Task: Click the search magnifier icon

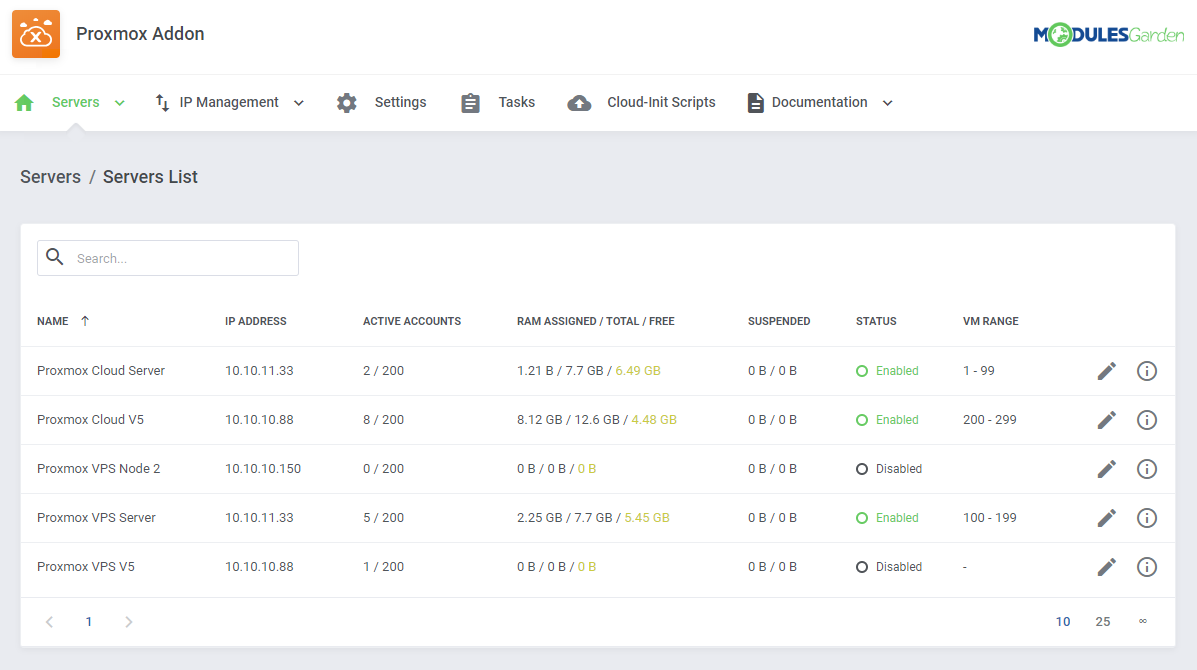Action: coord(55,257)
